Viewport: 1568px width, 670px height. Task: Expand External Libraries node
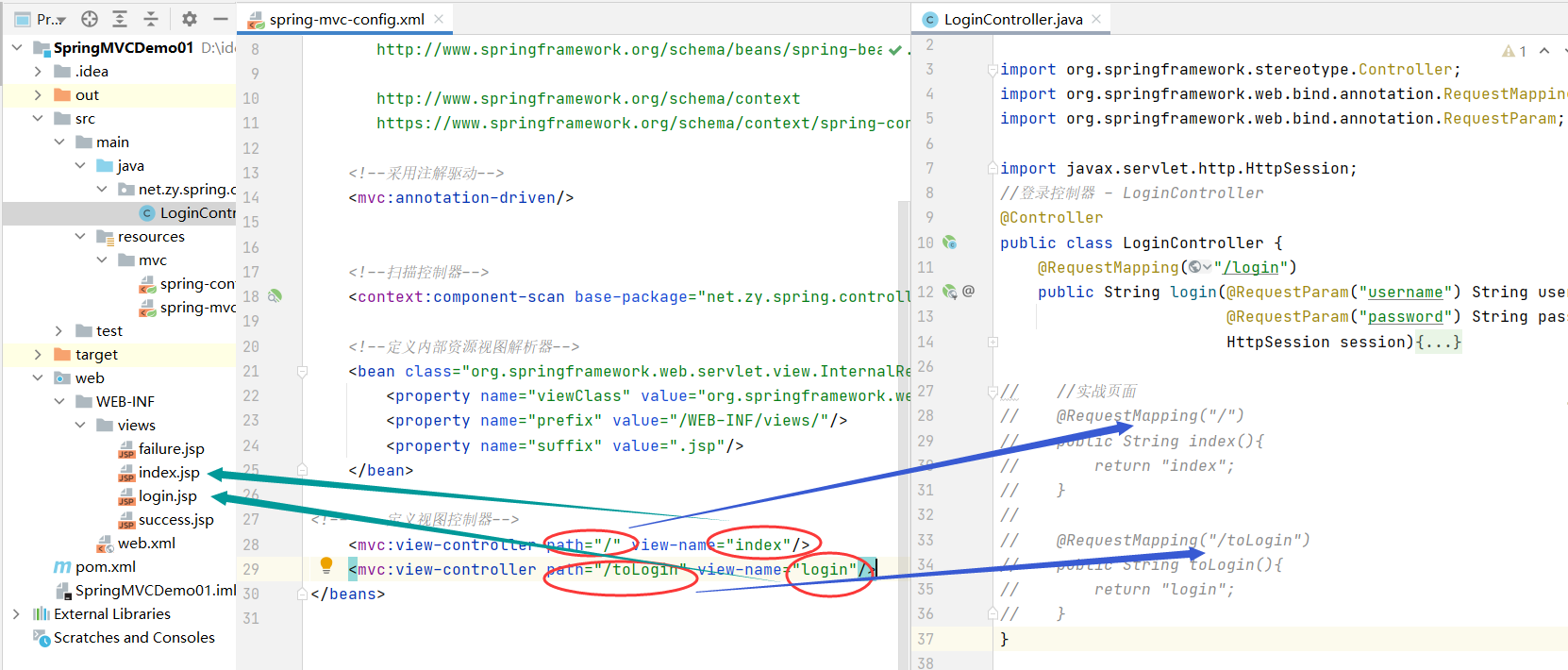(16, 613)
